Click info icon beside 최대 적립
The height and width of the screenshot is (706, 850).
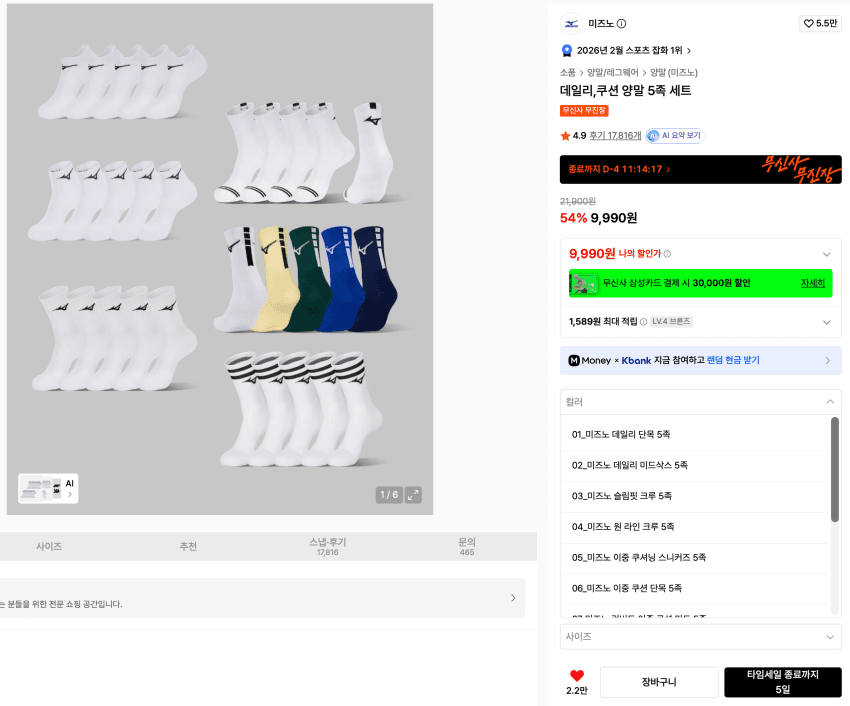coord(643,322)
